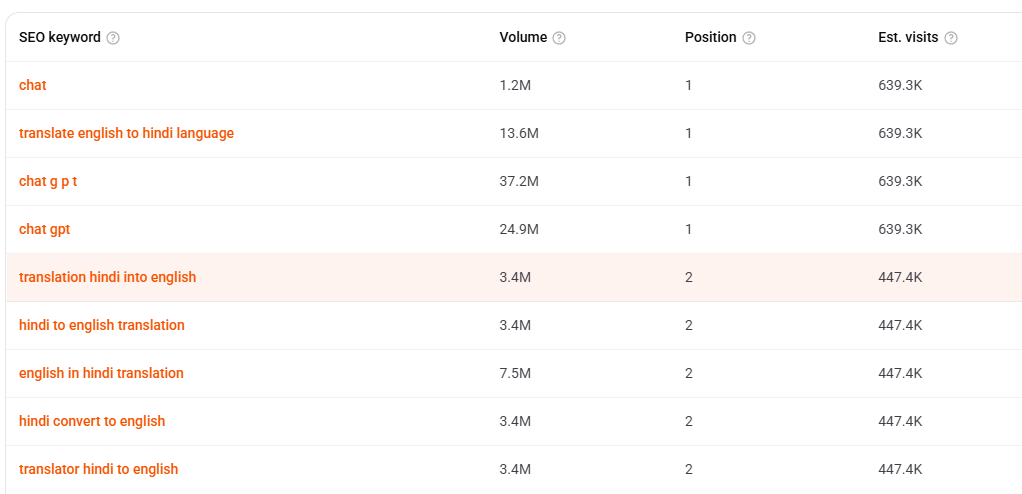Open "translator hindi to english" keyword
The width and height of the screenshot is (1022, 494).
pos(98,469)
